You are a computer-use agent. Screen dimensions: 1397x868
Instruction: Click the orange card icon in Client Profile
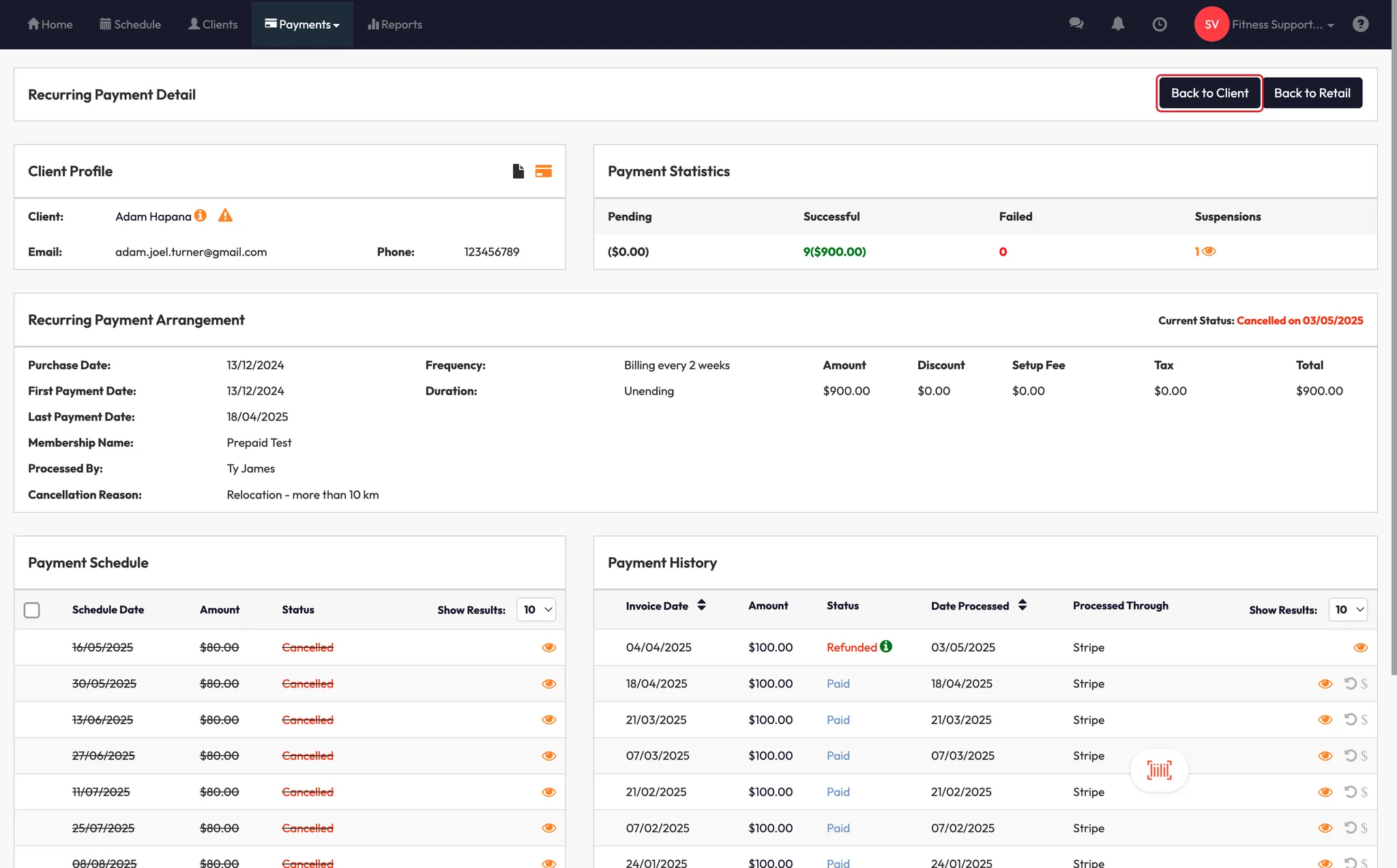point(543,171)
